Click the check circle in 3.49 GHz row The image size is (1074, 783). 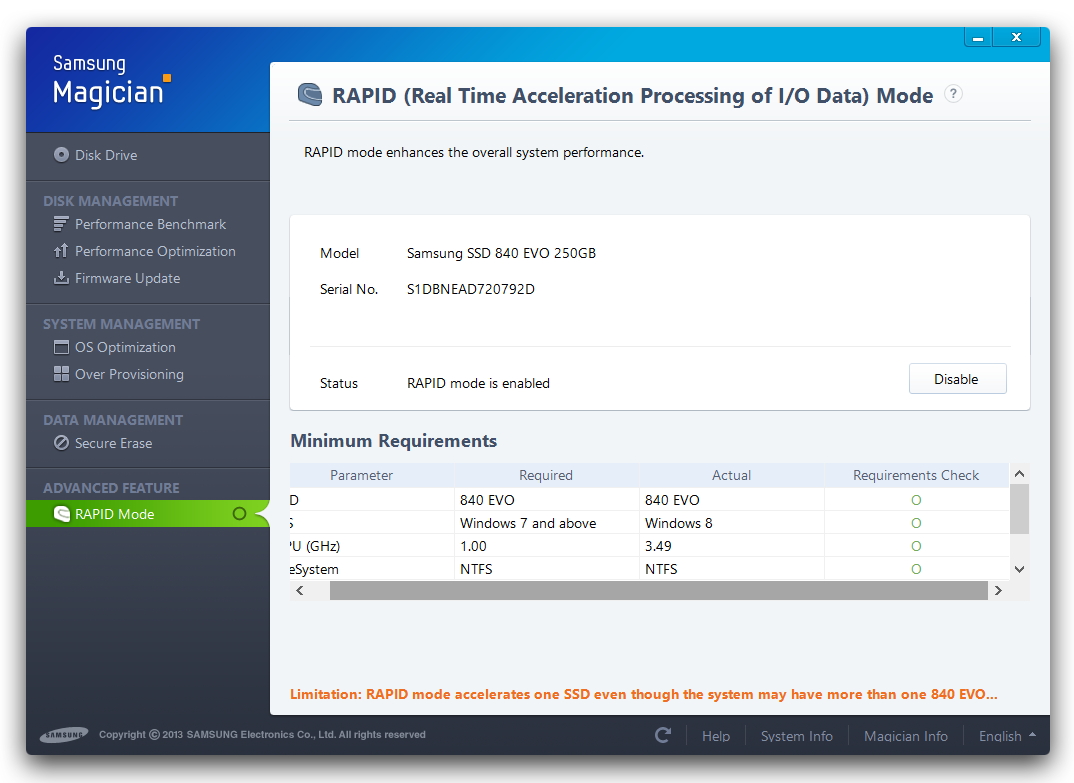point(916,546)
